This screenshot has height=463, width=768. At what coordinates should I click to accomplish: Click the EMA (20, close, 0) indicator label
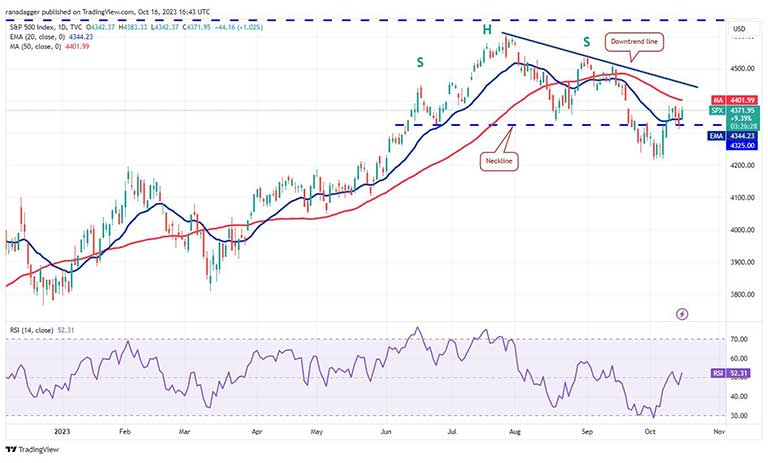[x=38, y=37]
